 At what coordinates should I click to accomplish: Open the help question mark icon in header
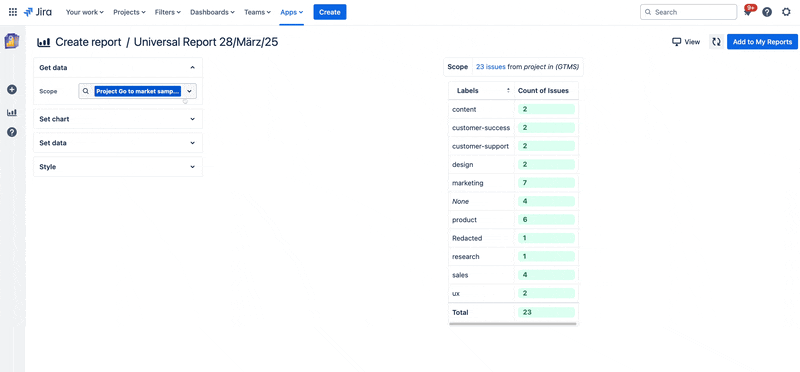(x=767, y=12)
